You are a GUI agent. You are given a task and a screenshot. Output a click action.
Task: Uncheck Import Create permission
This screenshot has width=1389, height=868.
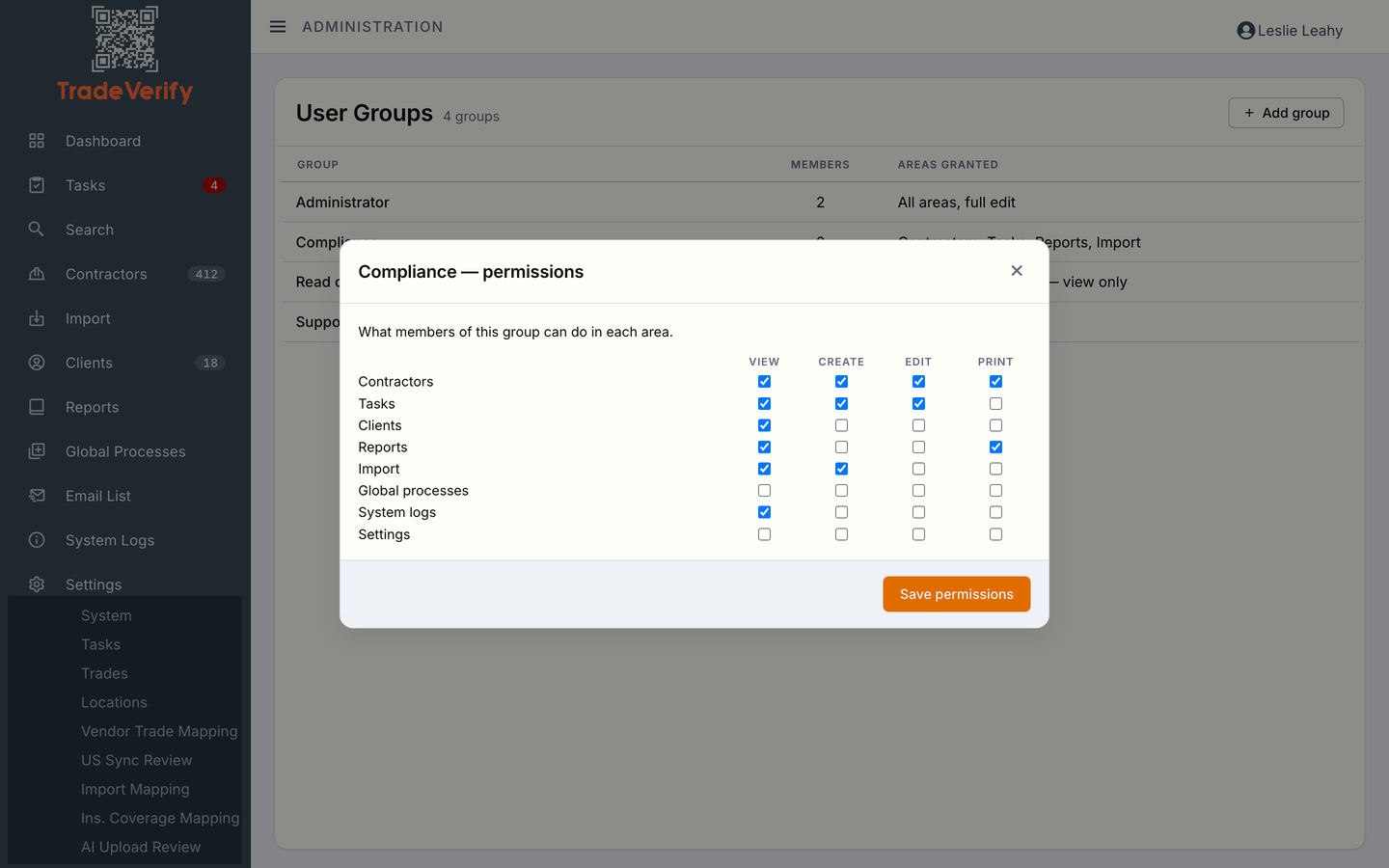(x=841, y=469)
